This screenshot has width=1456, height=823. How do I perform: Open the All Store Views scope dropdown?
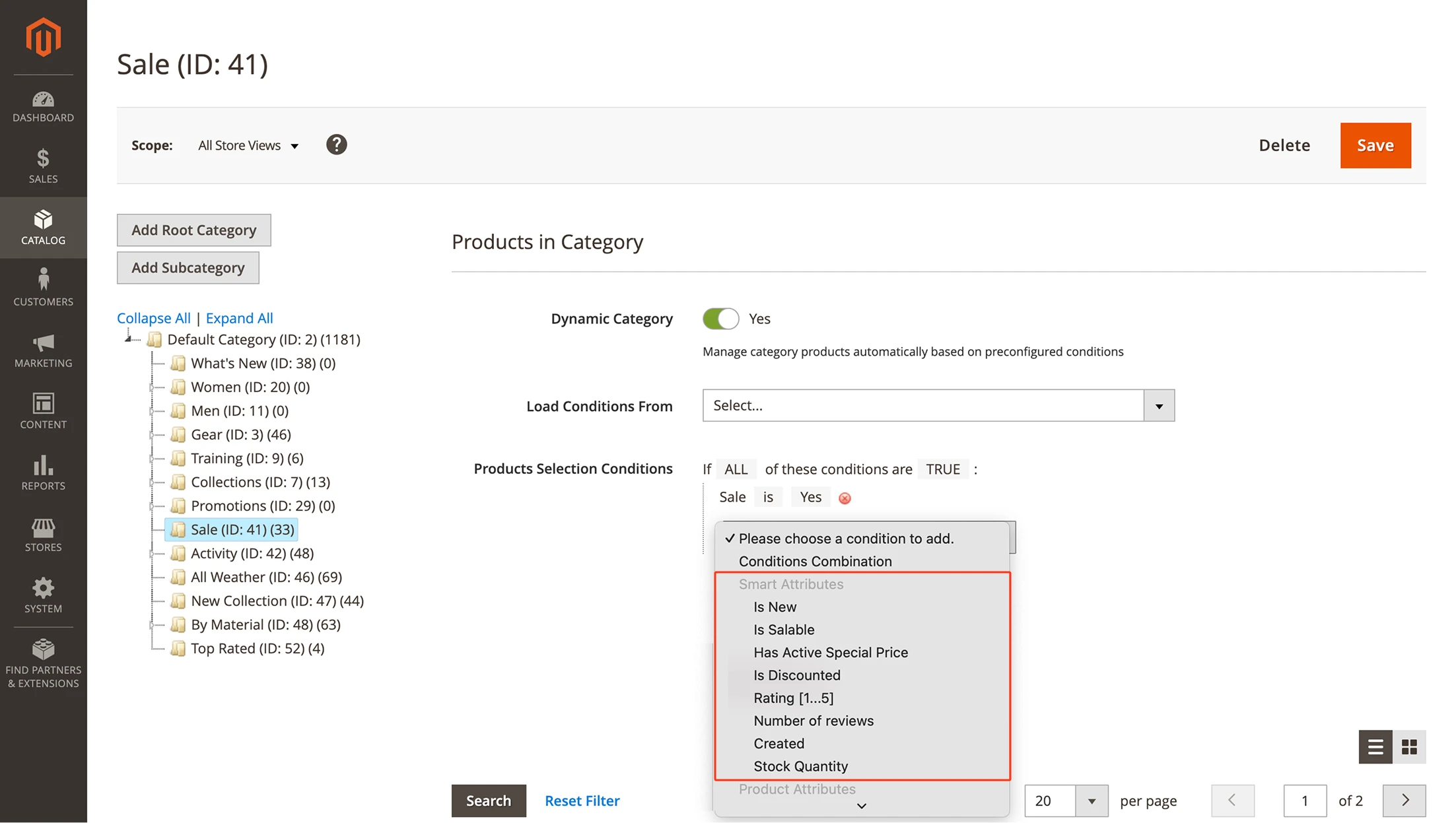(x=248, y=145)
